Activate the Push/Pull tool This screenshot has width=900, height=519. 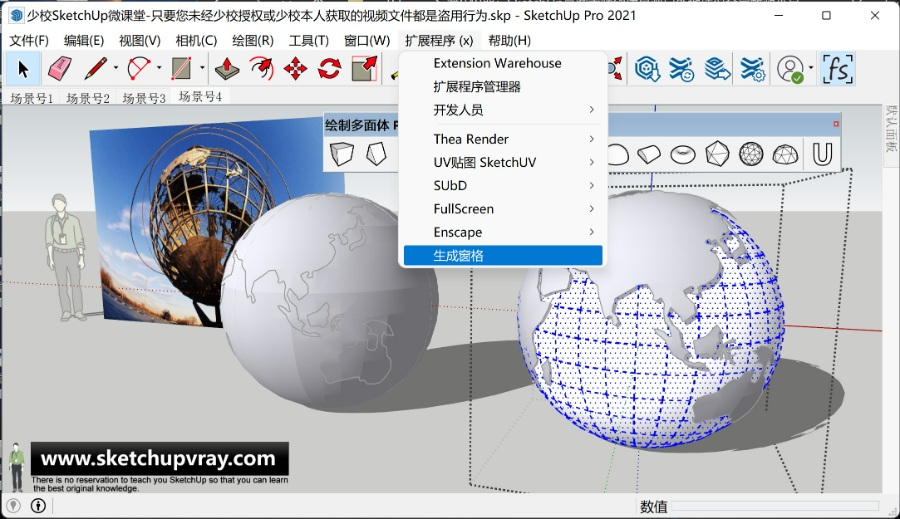pos(227,69)
